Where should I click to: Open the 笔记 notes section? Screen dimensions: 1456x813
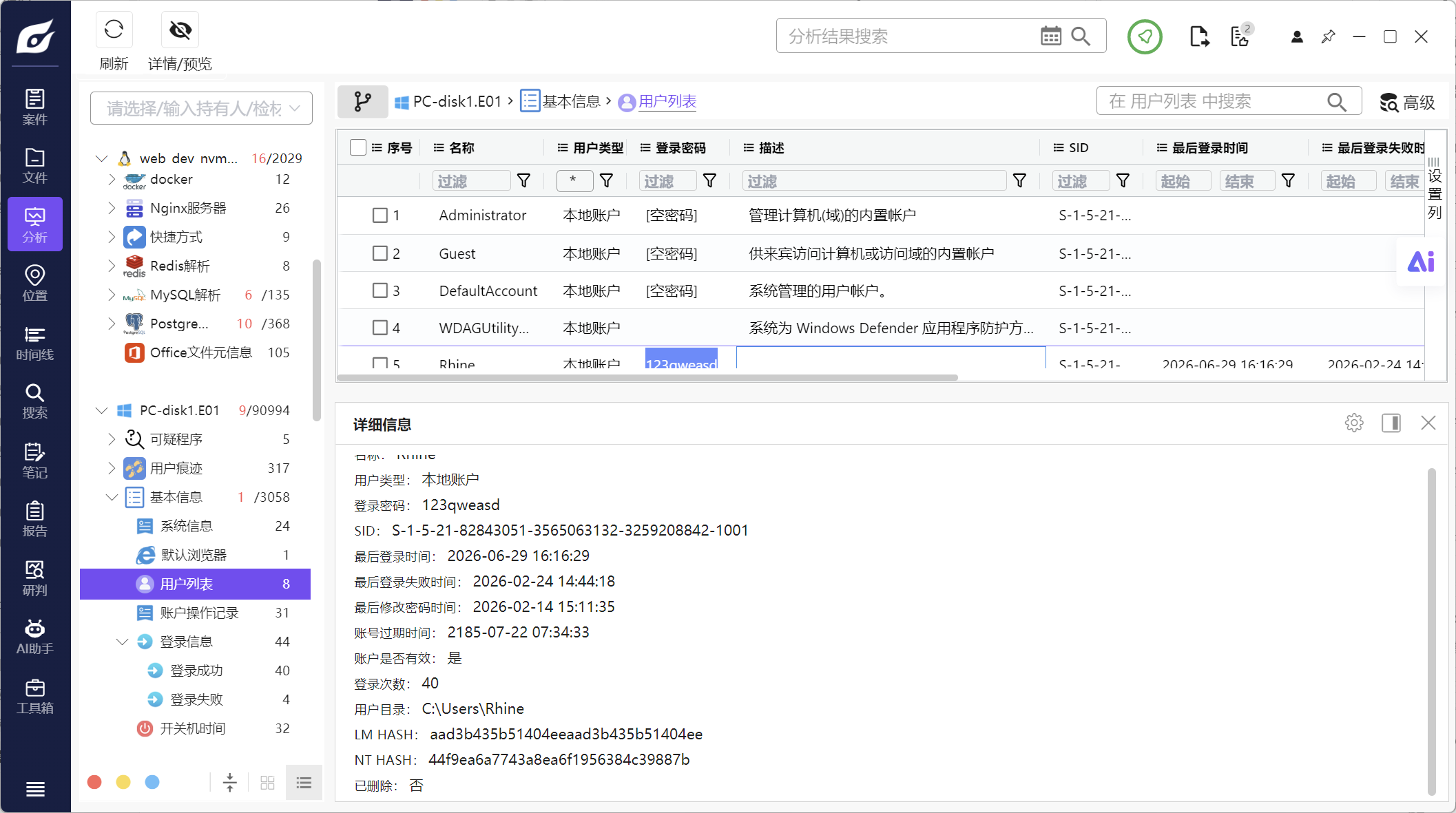[35, 460]
